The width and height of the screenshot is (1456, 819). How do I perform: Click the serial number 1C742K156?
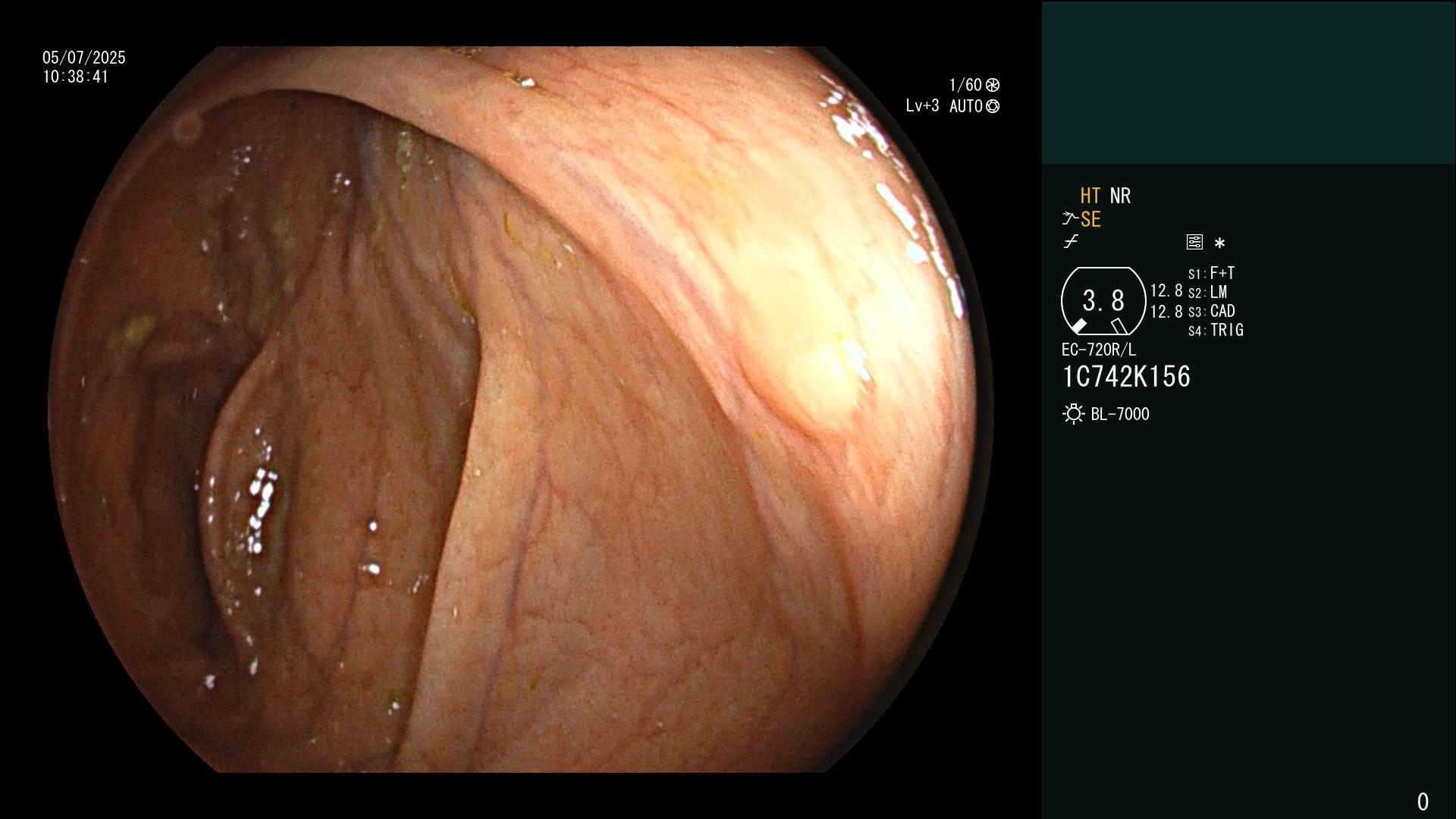coord(1126,377)
